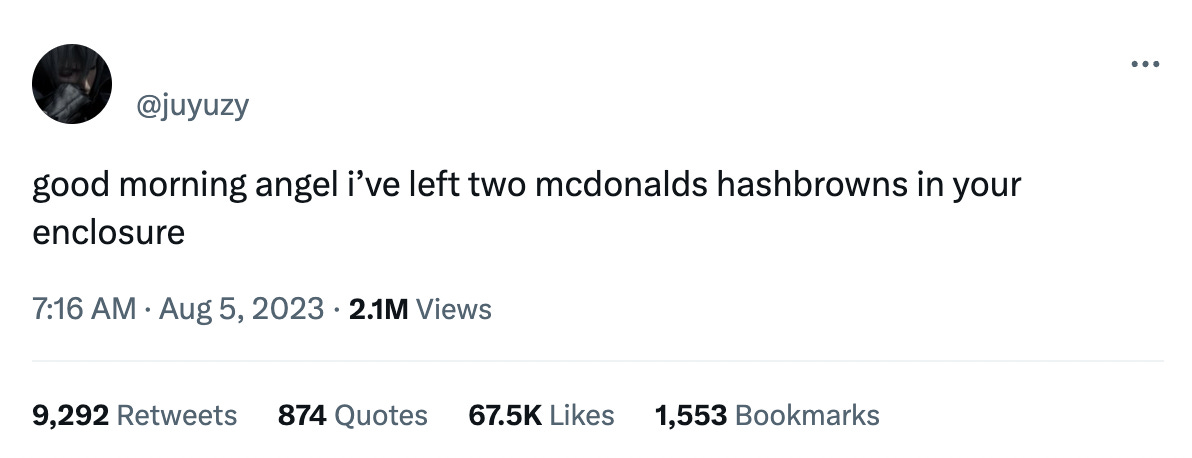This screenshot has width=1192, height=458.
Task: Click the words "mcdonalds hashbrowns" in tweet
Action: coord(721,185)
